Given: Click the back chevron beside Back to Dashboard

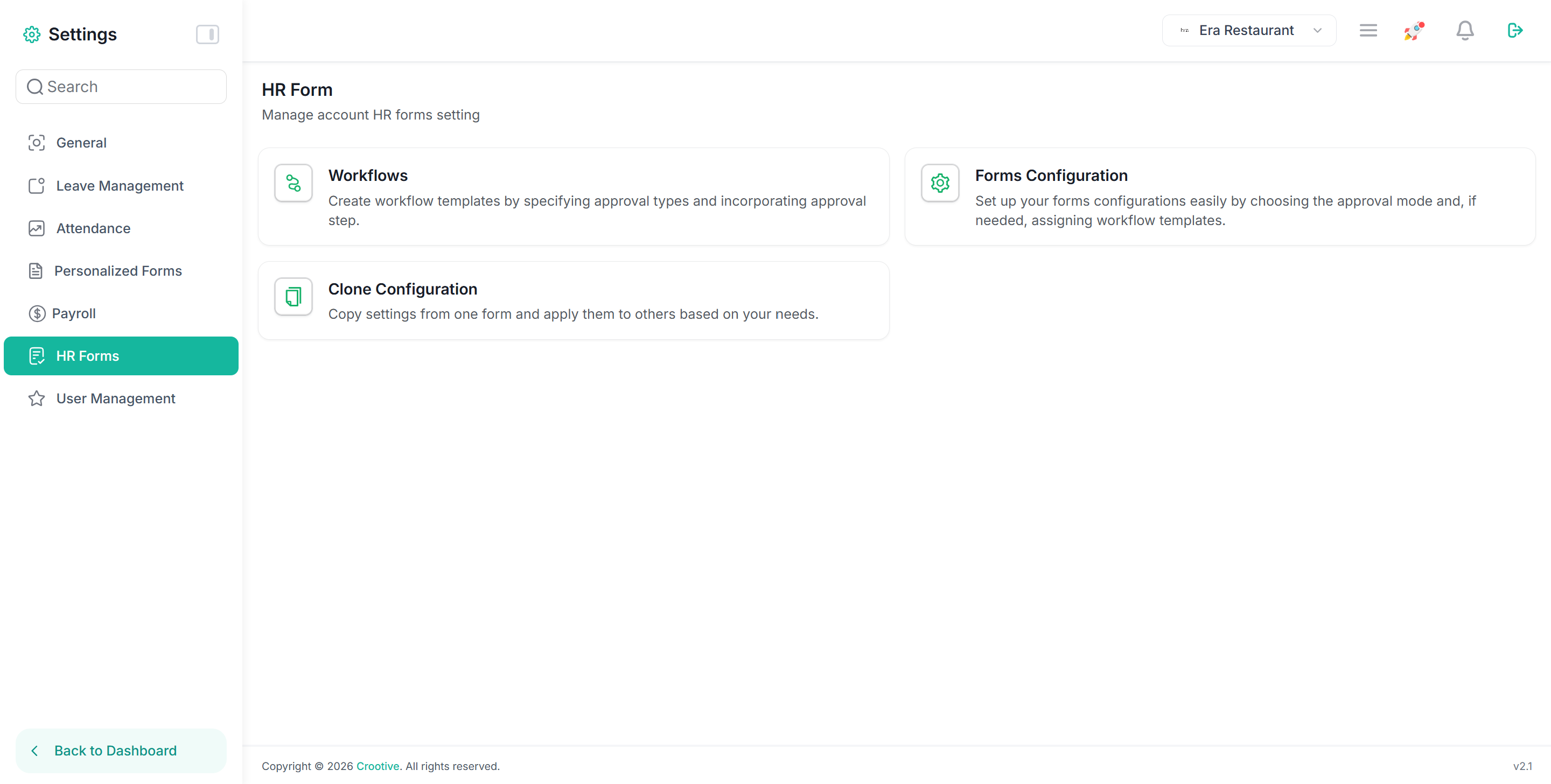Looking at the screenshot, I should pos(35,751).
